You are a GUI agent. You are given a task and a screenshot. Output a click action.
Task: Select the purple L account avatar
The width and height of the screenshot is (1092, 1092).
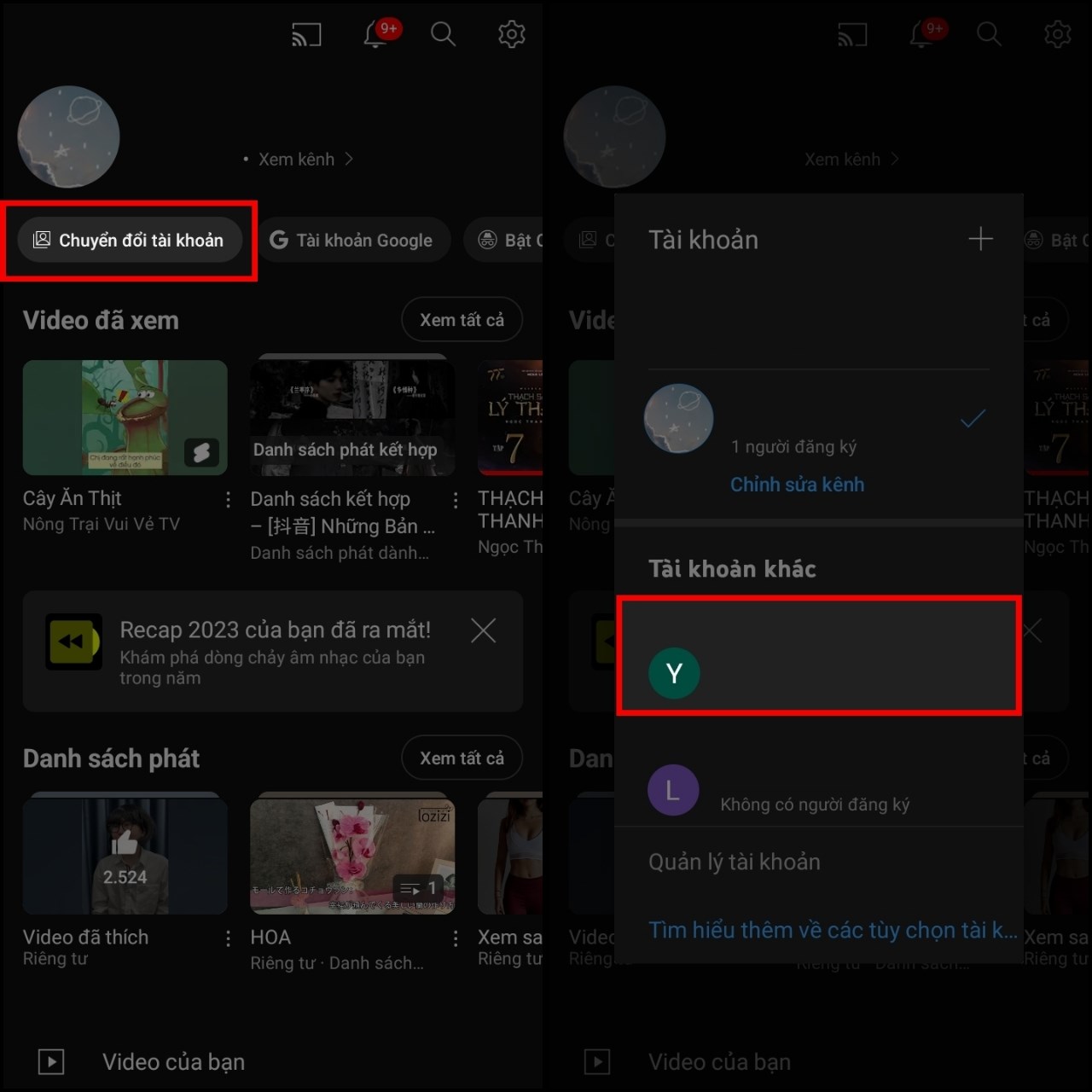673,790
